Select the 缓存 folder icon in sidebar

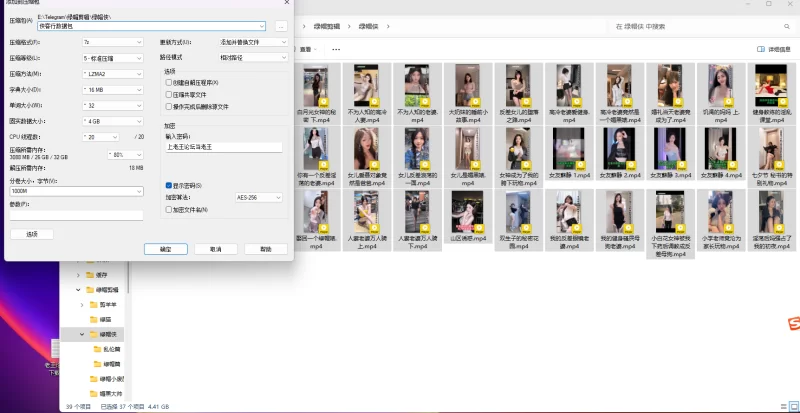click(89, 274)
